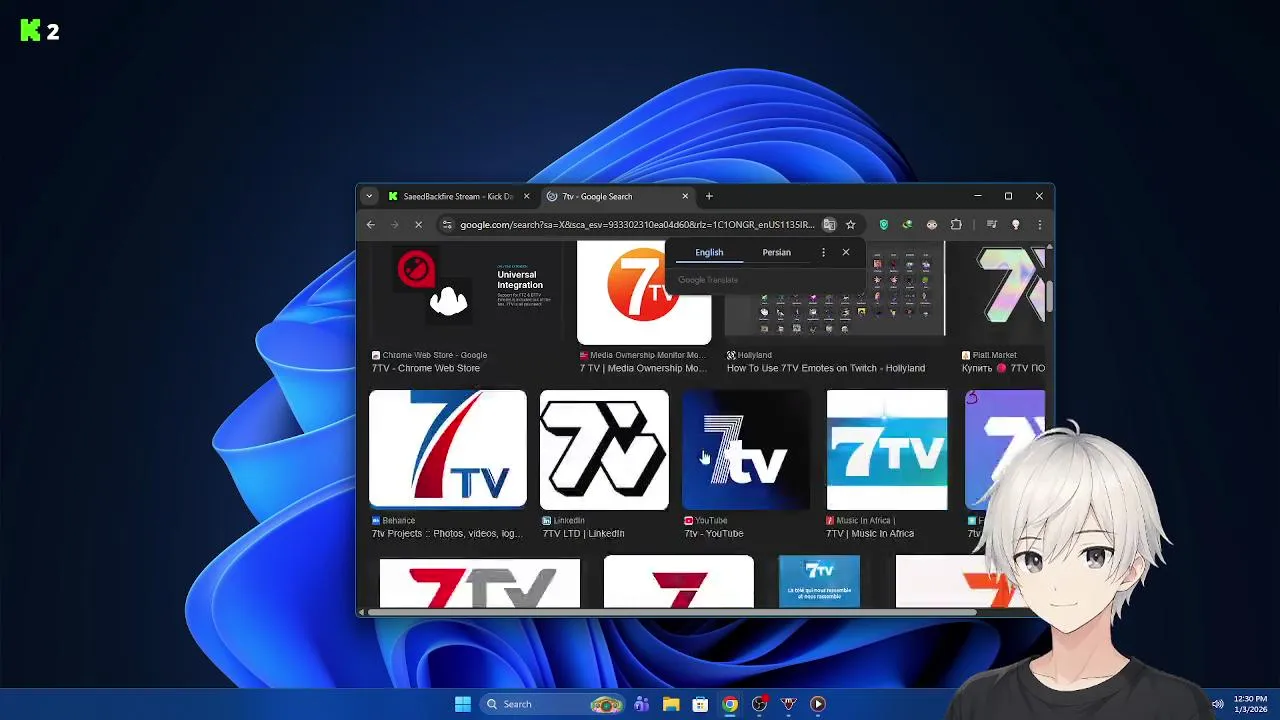The image size is (1280, 720).
Task: Switch to SaeedBackfire Stream Kick tab
Action: [x=458, y=196]
